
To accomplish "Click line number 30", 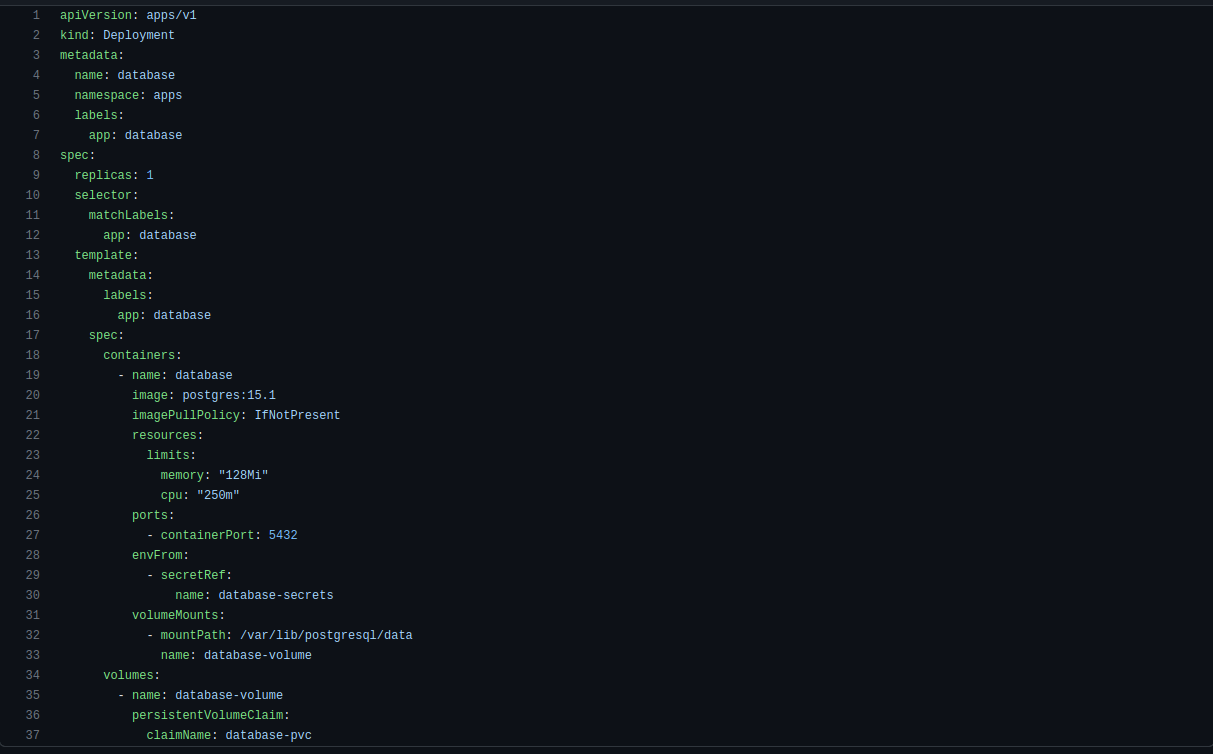I will [x=33, y=595].
